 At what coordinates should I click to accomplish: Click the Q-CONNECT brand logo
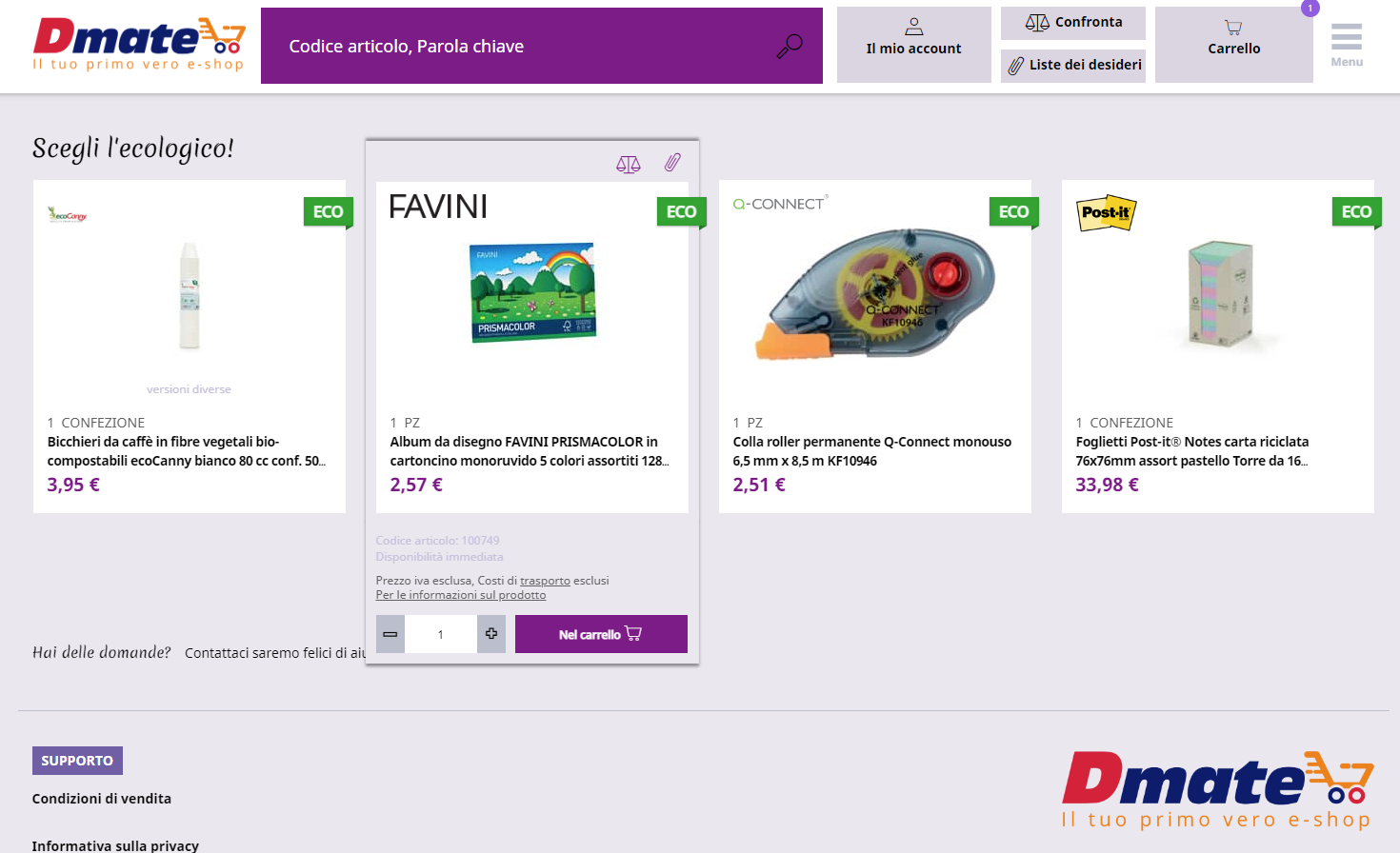(780, 204)
